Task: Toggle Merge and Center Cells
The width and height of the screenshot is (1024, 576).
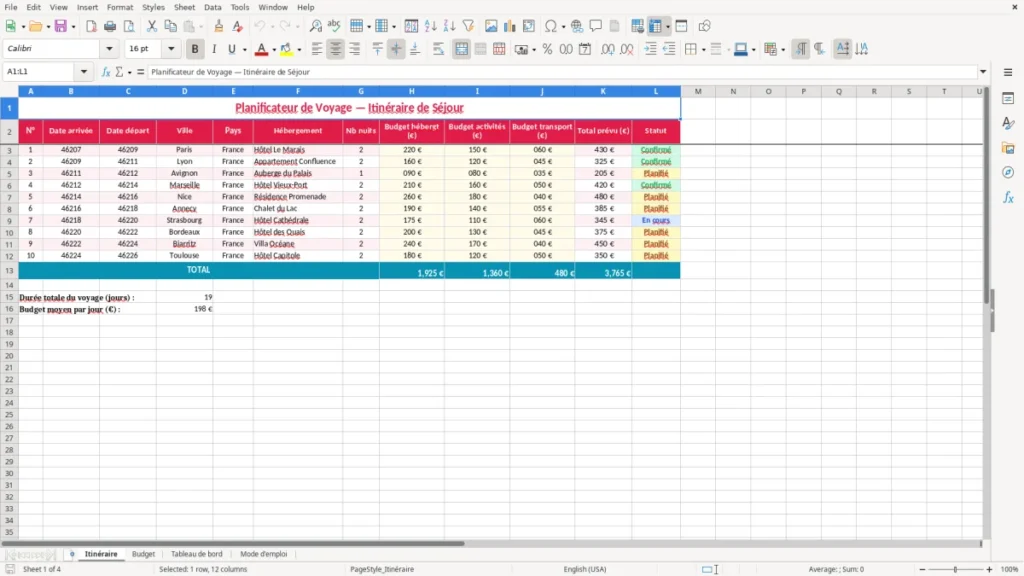Action: [x=461, y=49]
